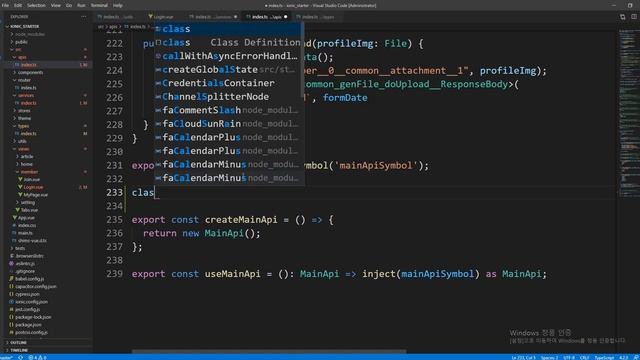Open the Run menu
Screen dimensions: 640x360
coord(81,5)
